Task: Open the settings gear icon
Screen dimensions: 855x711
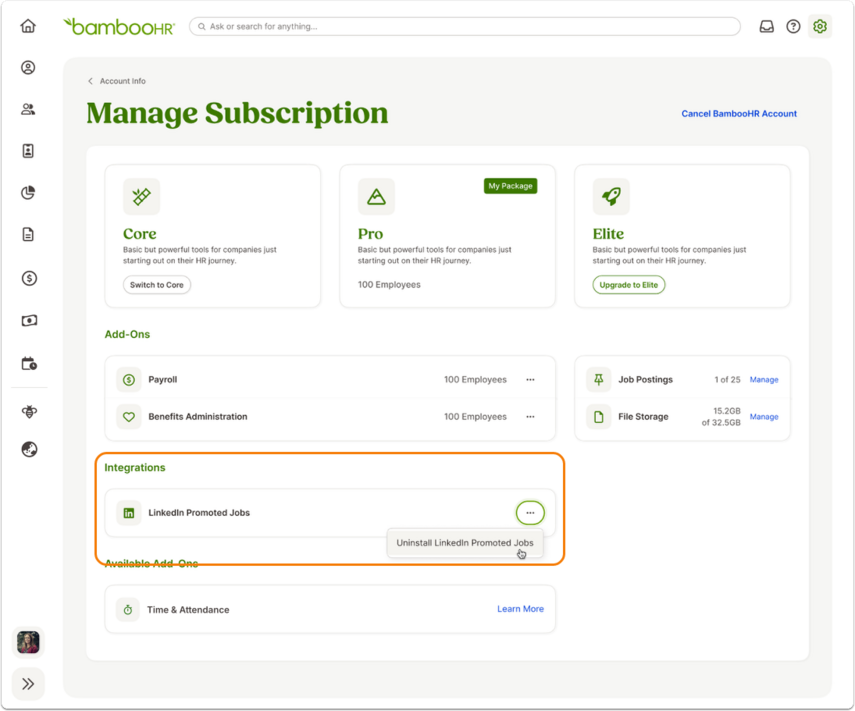Action: (820, 26)
